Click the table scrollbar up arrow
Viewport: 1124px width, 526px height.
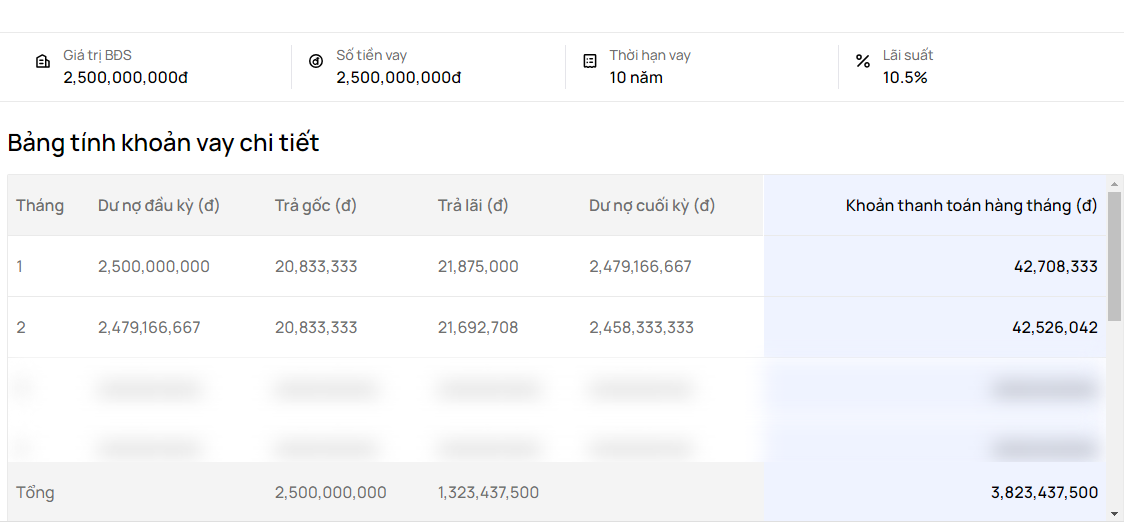pyautogui.click(x=1114, y=184)
